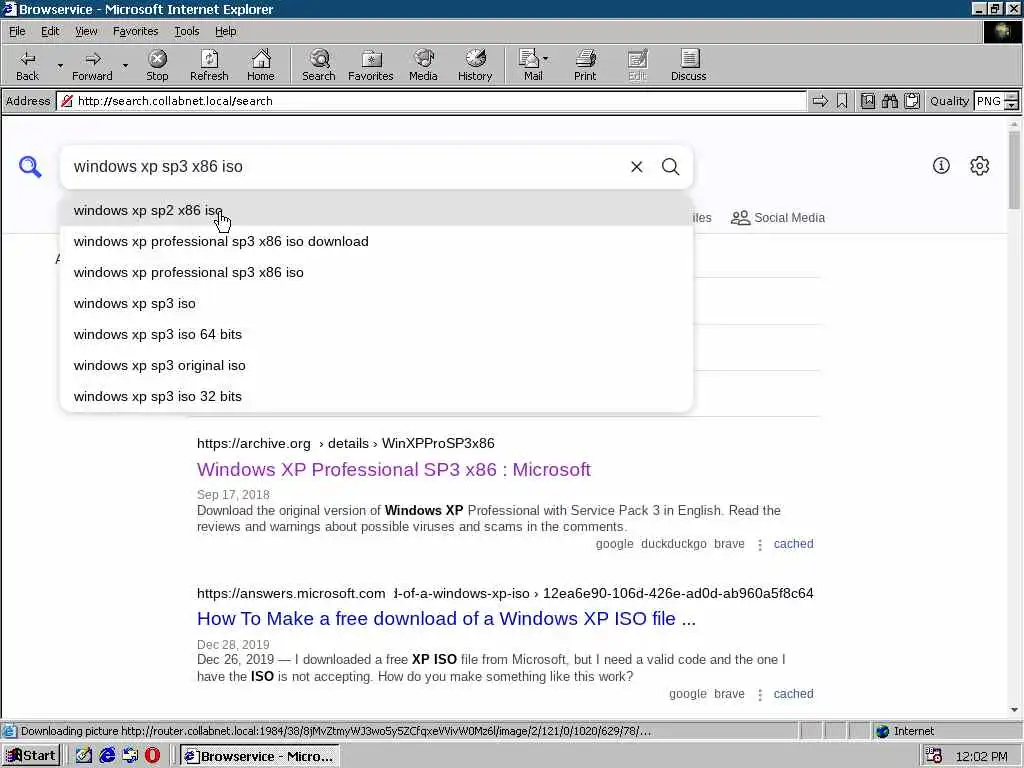Click the clipboard icon in toolbar
This screenshot has width=1024, height=768.
point(912,101)
